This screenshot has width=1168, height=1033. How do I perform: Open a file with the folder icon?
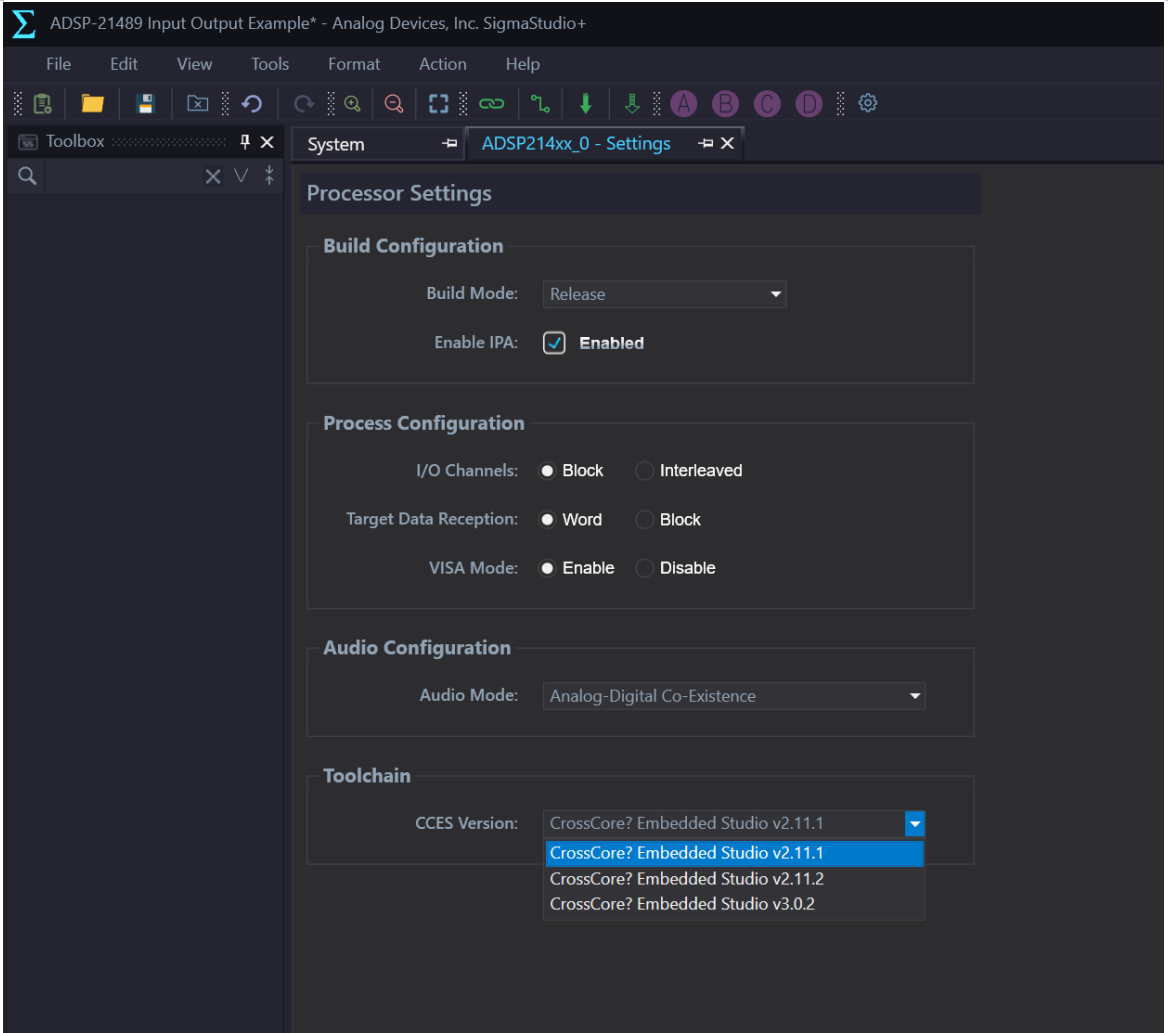pyautogui.click(x=92, y=104)
